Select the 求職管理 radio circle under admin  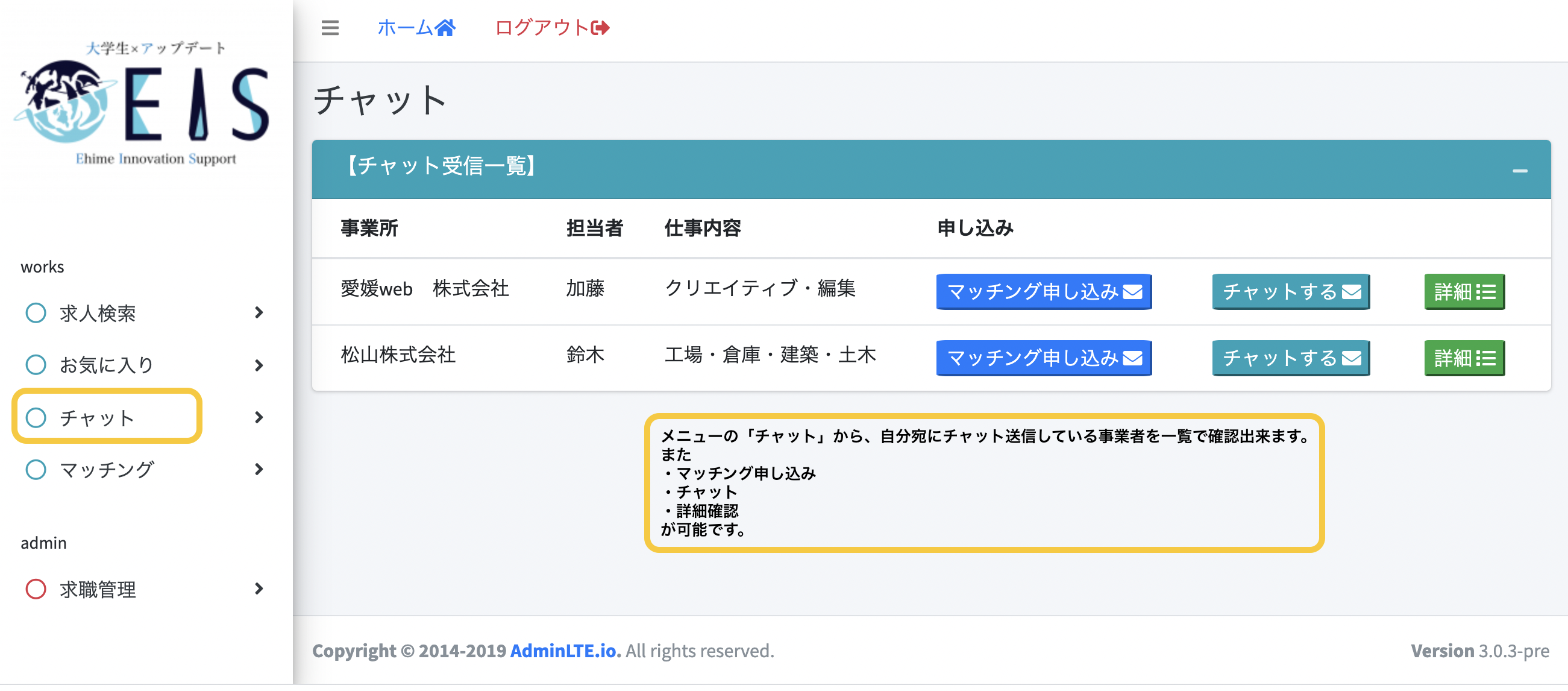coord(36,588)
